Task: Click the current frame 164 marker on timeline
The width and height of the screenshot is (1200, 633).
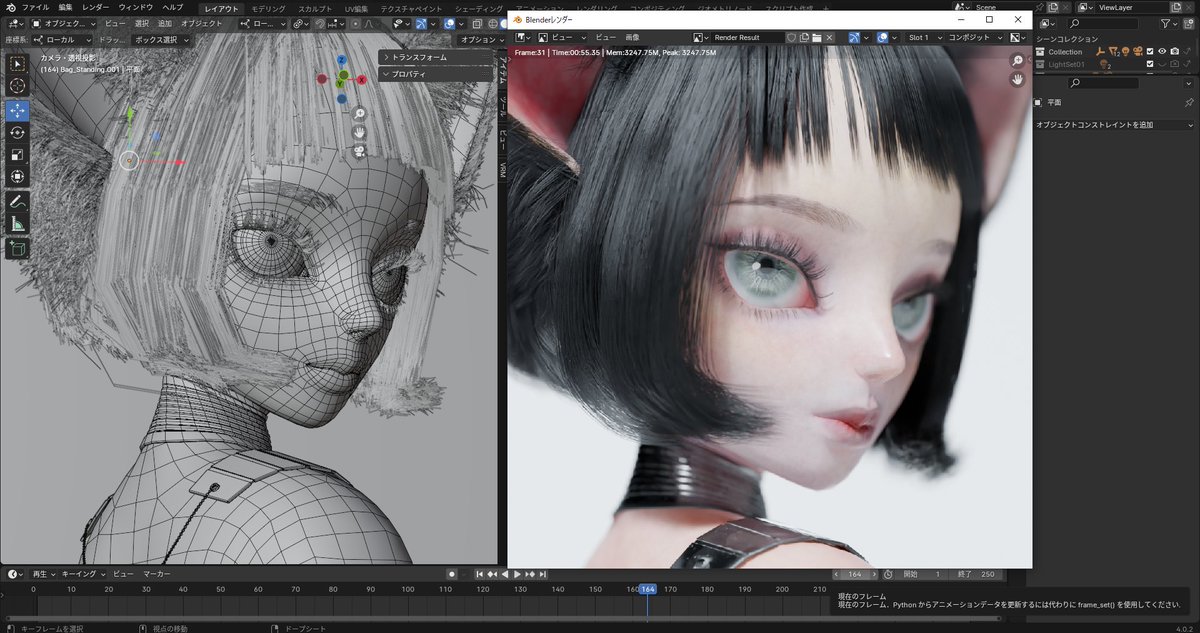Action: pyautogui.click(x=647, y=589)
